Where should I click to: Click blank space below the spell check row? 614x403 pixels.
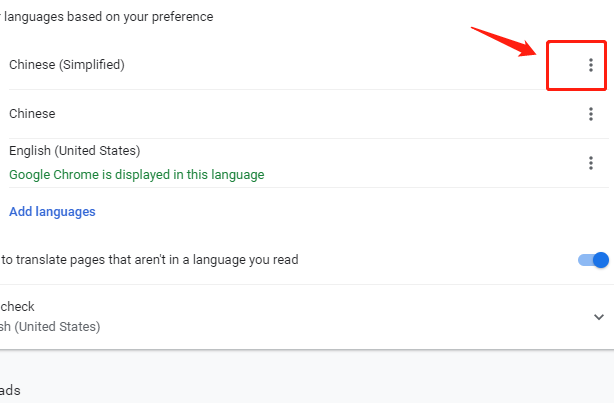pos(300,343)
